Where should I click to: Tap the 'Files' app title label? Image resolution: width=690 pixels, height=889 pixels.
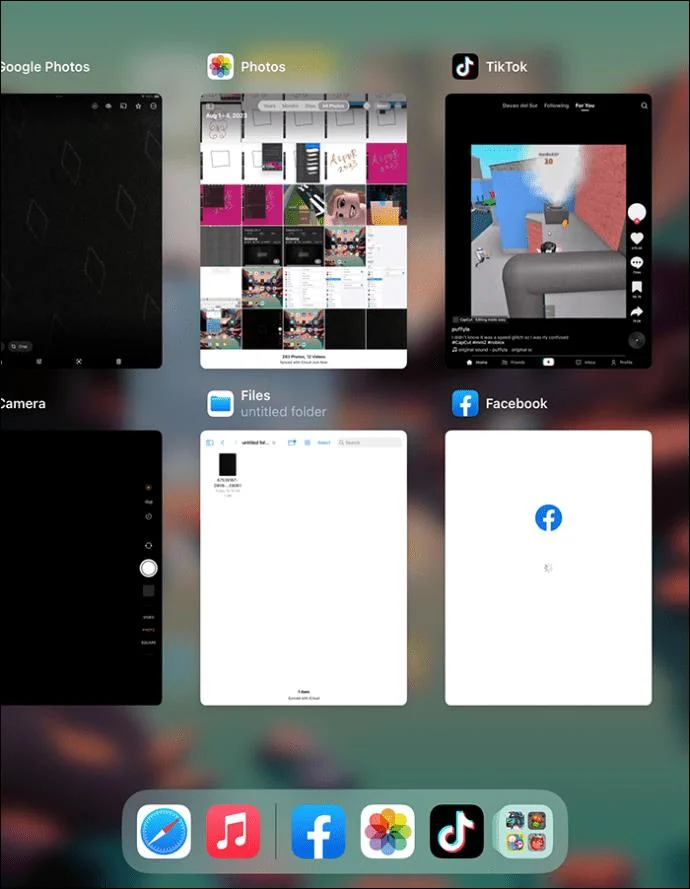255,396
